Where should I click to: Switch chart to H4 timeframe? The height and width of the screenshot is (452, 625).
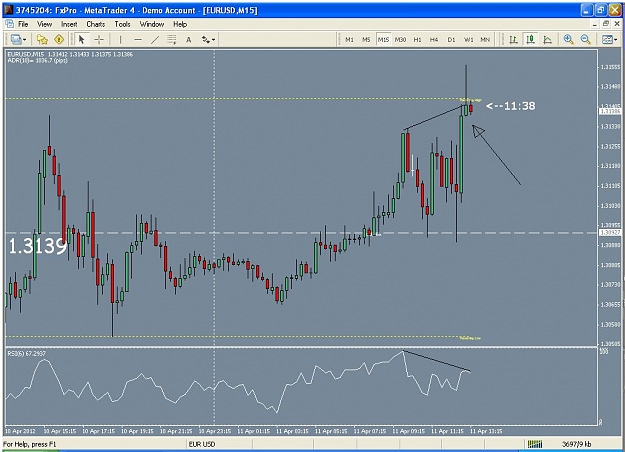(x=434, y=39)
